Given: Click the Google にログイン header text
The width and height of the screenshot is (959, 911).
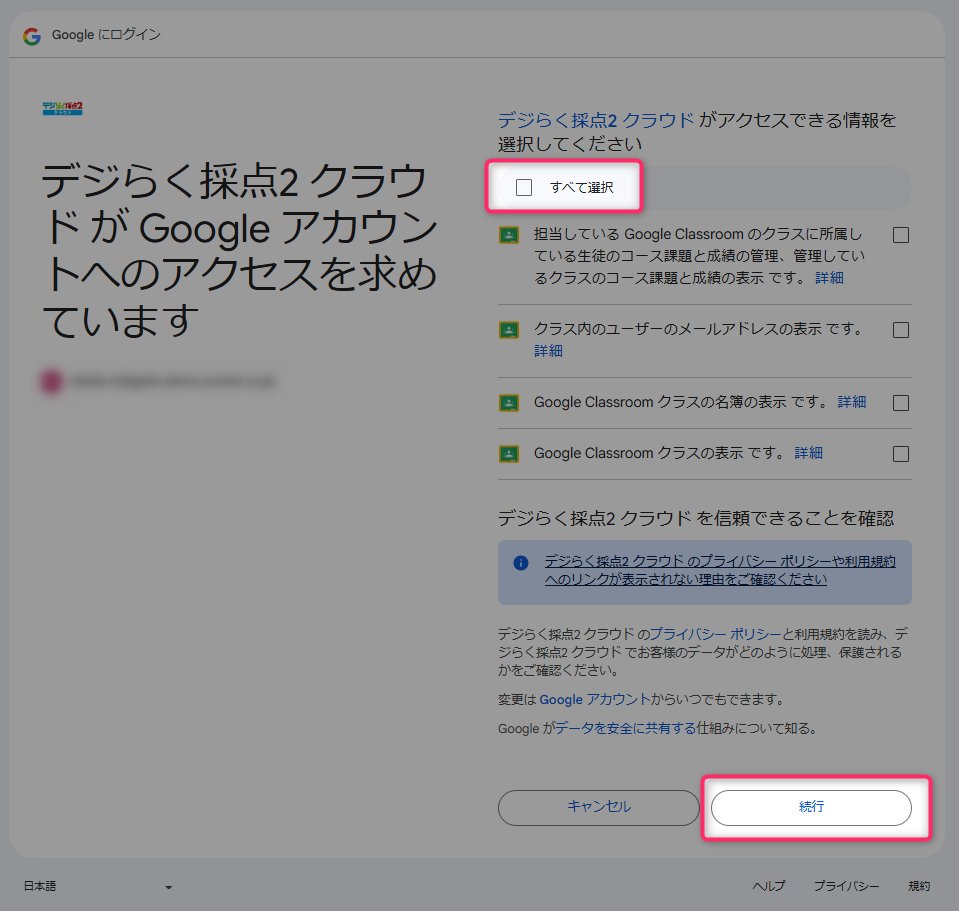Looking at the screenshot, I should 106,35.
